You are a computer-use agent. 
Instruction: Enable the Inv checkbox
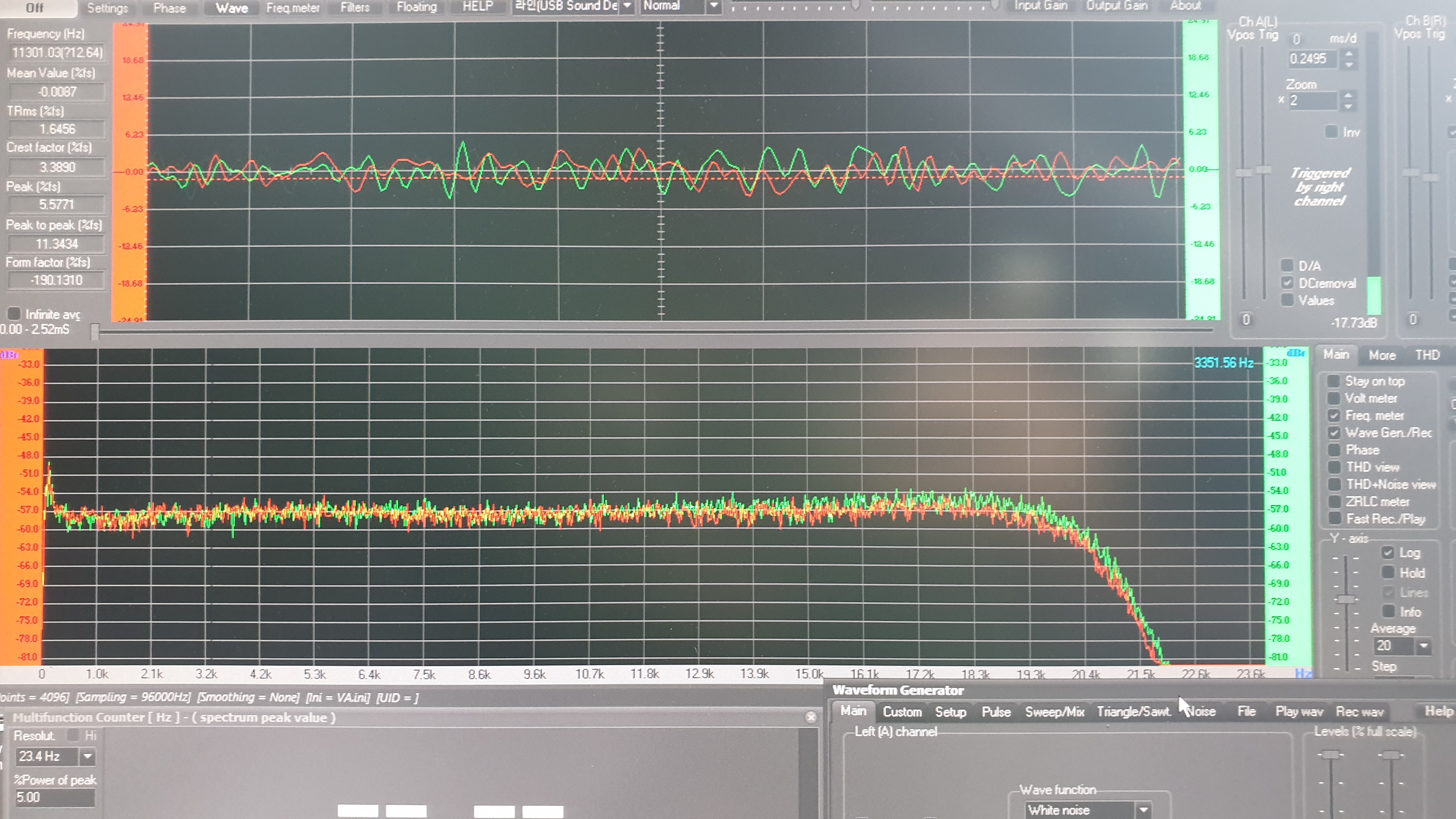[x=1331, y=132]
